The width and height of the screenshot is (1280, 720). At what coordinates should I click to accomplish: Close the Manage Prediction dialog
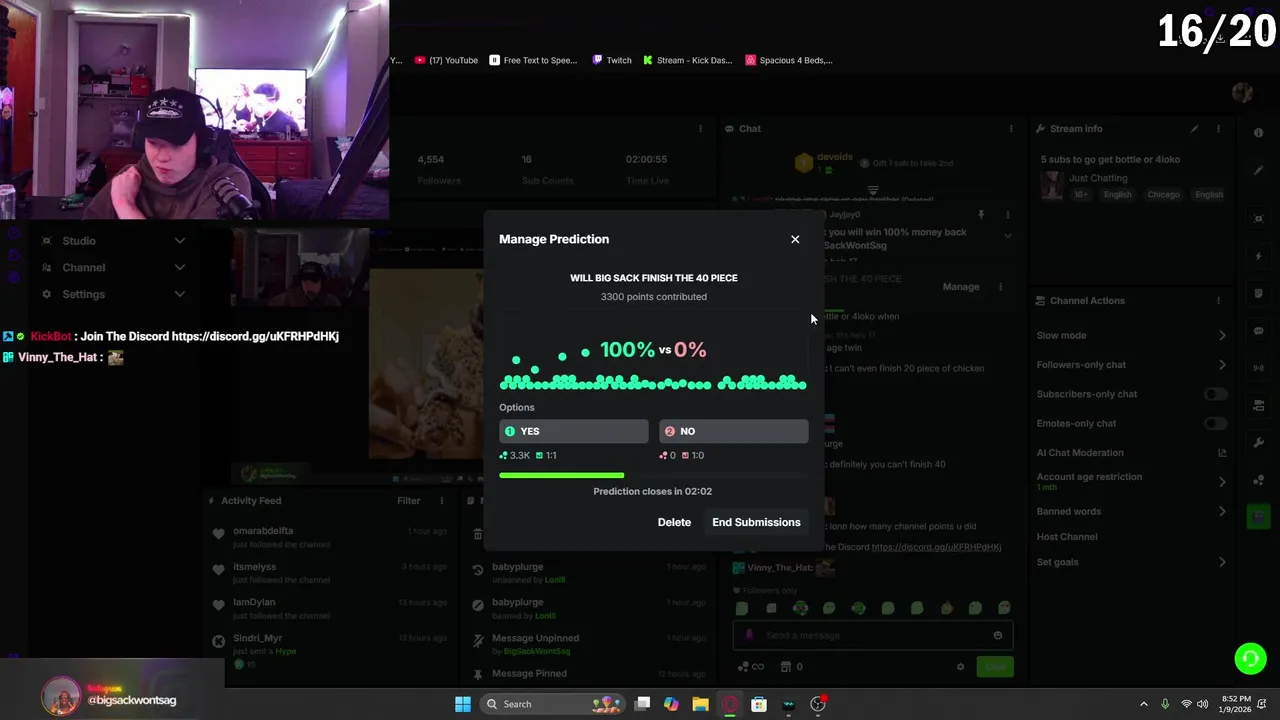click(795, 239)
